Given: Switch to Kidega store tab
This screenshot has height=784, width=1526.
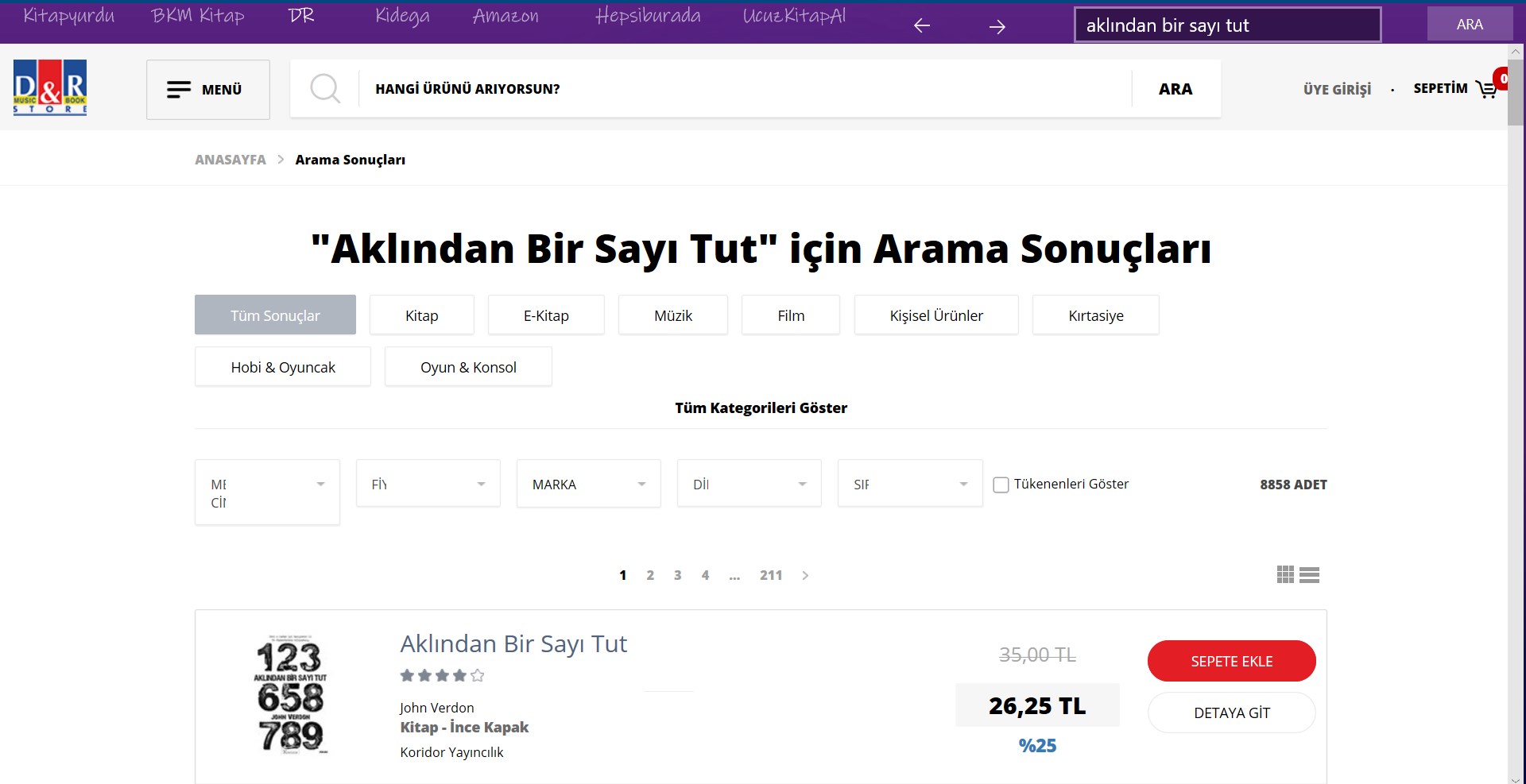Looking at the screenshot, I should (402, 16).
